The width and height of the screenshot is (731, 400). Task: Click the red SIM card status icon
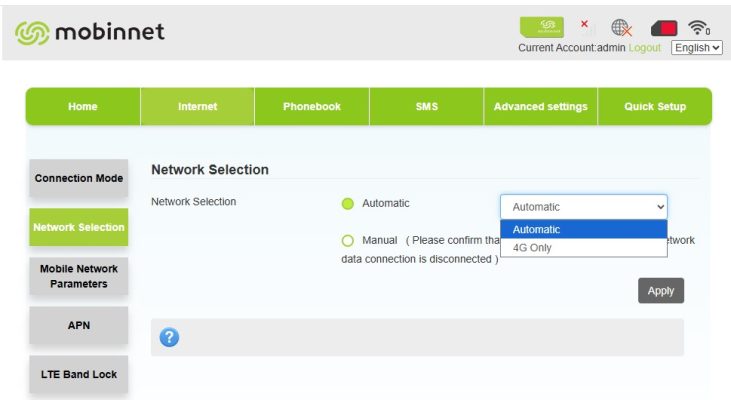pyautogui.click(x=664, y=28)
